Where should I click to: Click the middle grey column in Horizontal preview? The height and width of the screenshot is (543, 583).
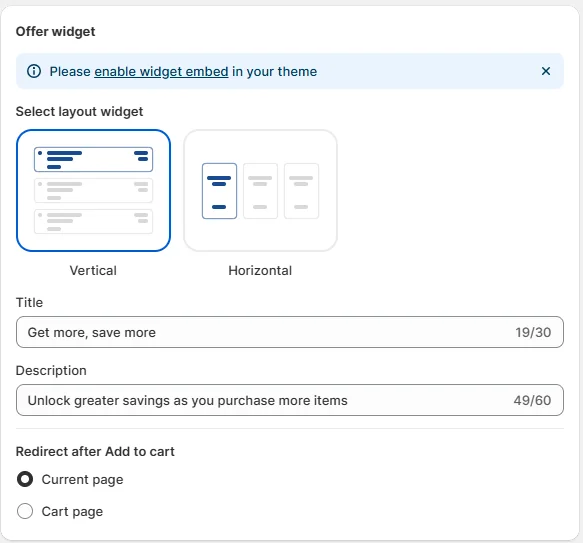(260, 191)
